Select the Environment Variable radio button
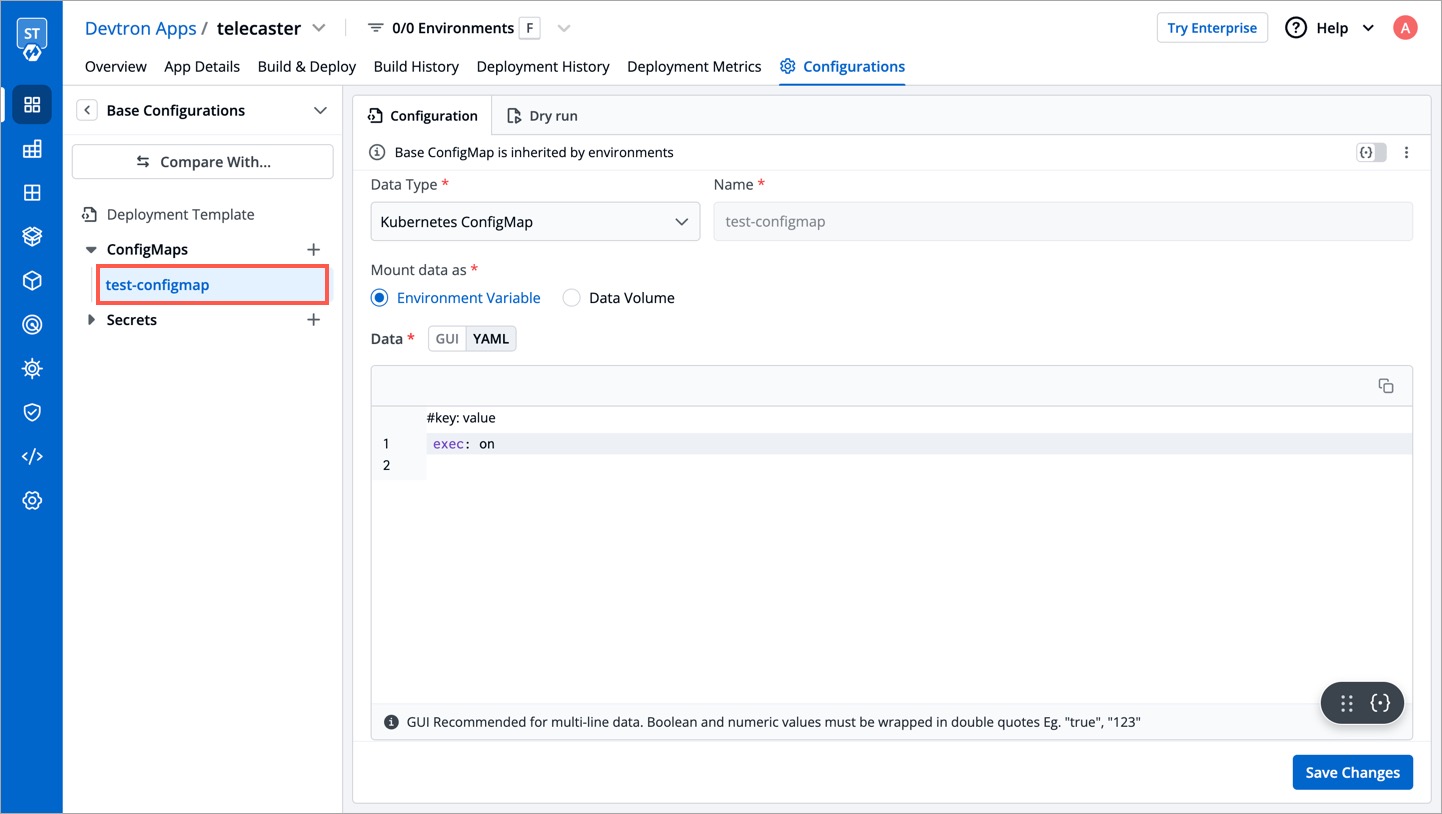Screen dimensions: 1442x814 (x=380, y=298)
